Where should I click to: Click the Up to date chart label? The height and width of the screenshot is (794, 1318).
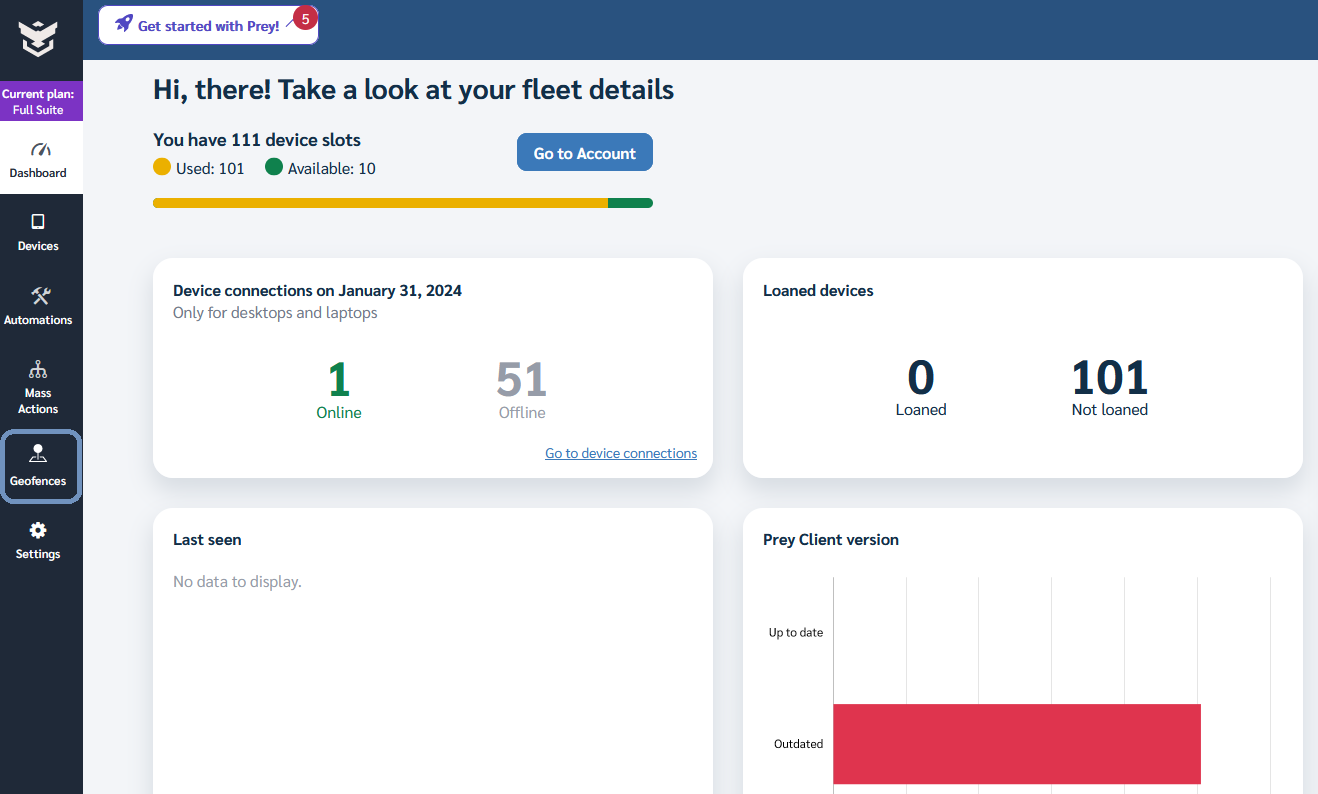click(x=796, y=632)
